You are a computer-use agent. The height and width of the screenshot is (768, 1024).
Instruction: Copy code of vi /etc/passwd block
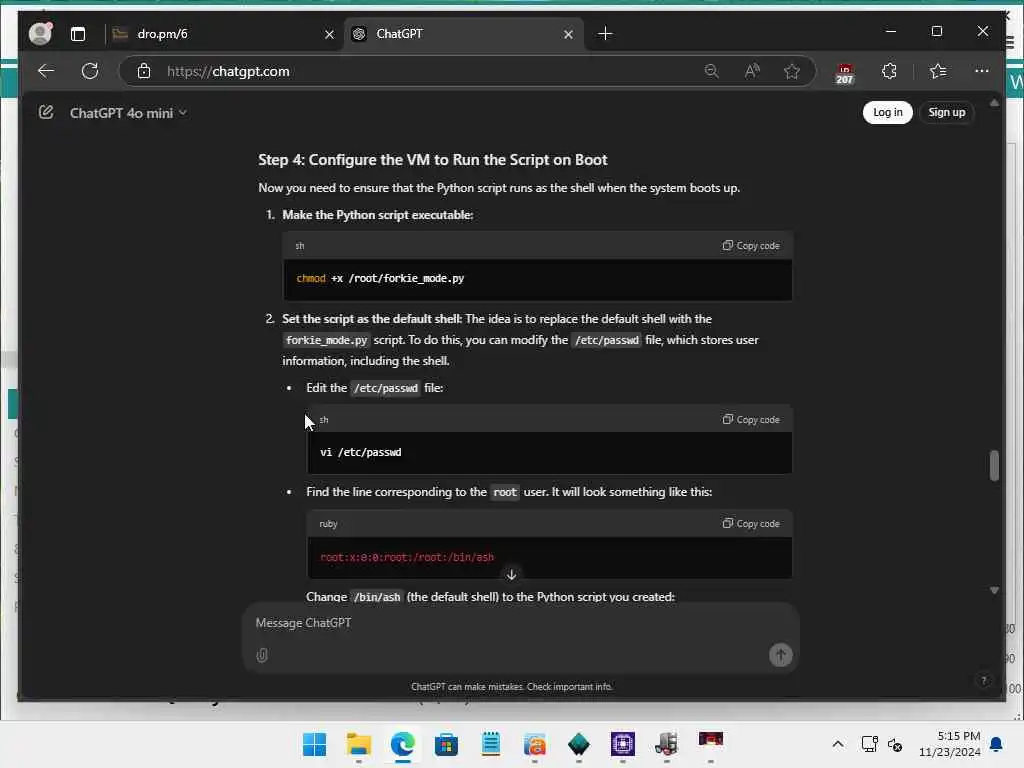751,419
